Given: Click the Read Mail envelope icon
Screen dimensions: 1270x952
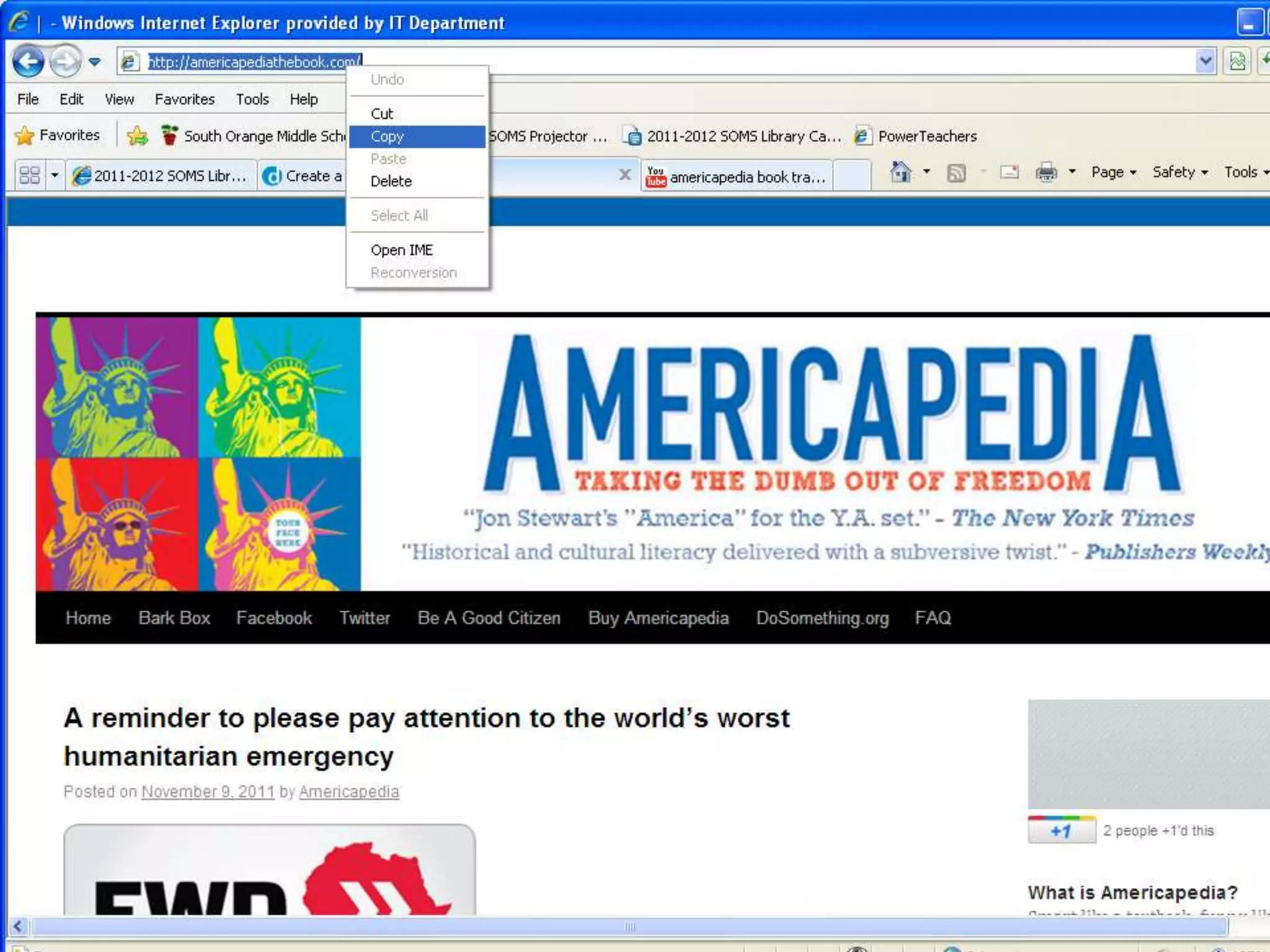Looking at the screenshot, I should [1009, 172].
